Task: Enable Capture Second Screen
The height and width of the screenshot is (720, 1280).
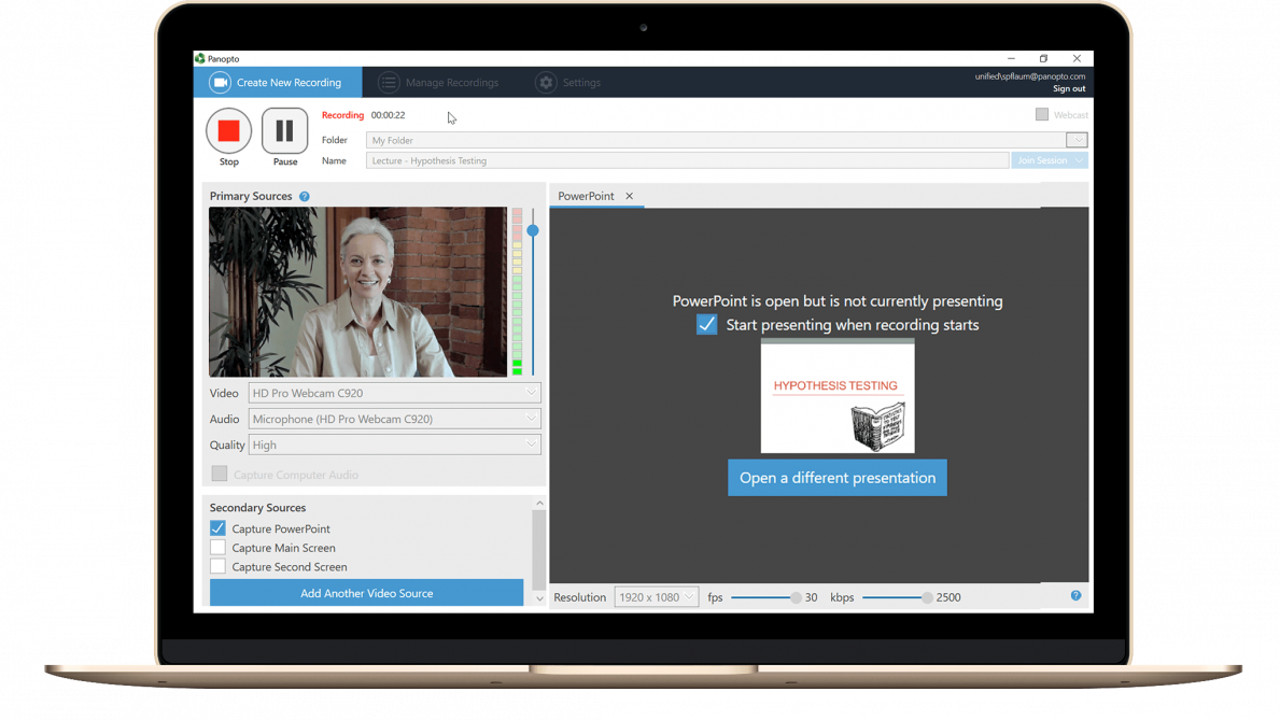Action: click(217, 566)
